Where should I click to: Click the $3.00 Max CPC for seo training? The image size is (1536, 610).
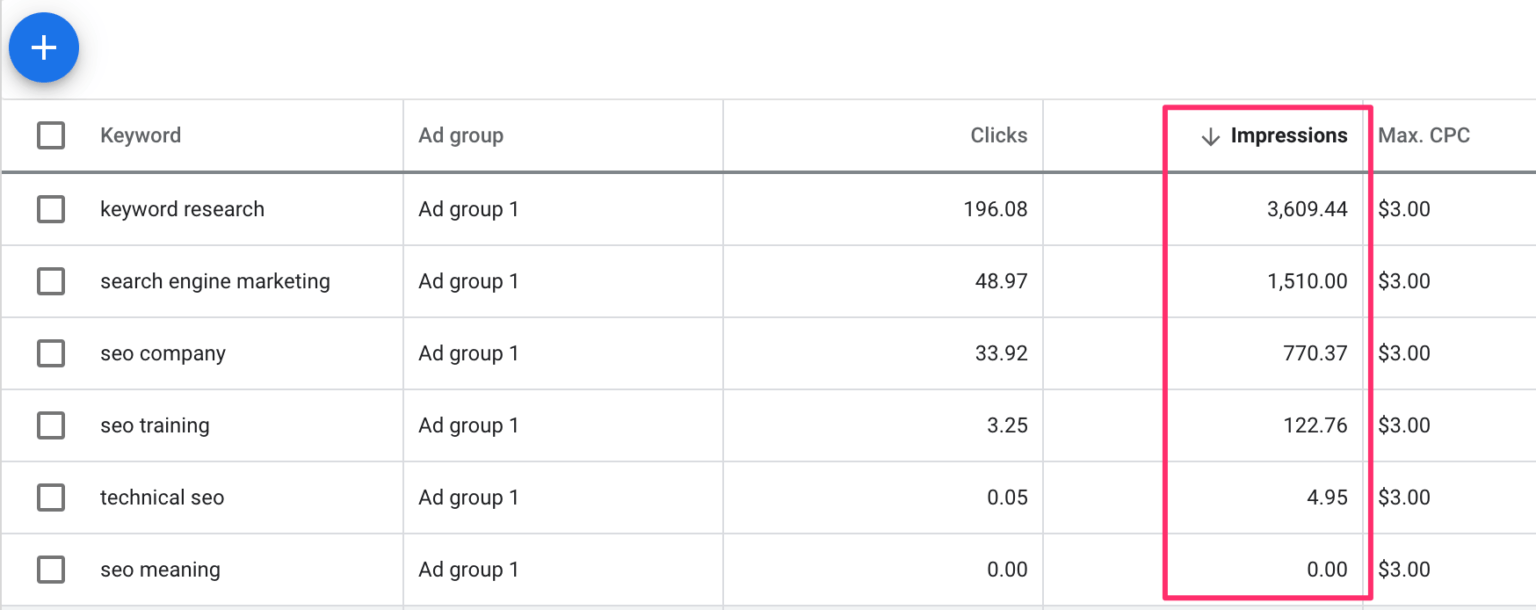point(1404,425)
